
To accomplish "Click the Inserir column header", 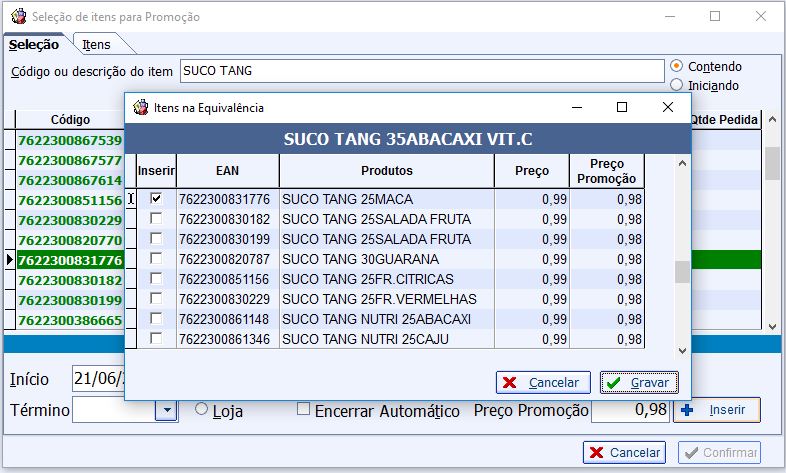I will [156, 171].
